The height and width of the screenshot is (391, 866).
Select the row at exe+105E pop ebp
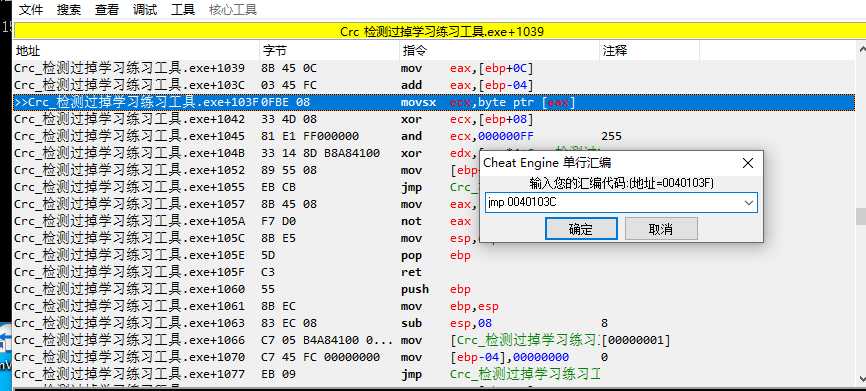[434, 255]
